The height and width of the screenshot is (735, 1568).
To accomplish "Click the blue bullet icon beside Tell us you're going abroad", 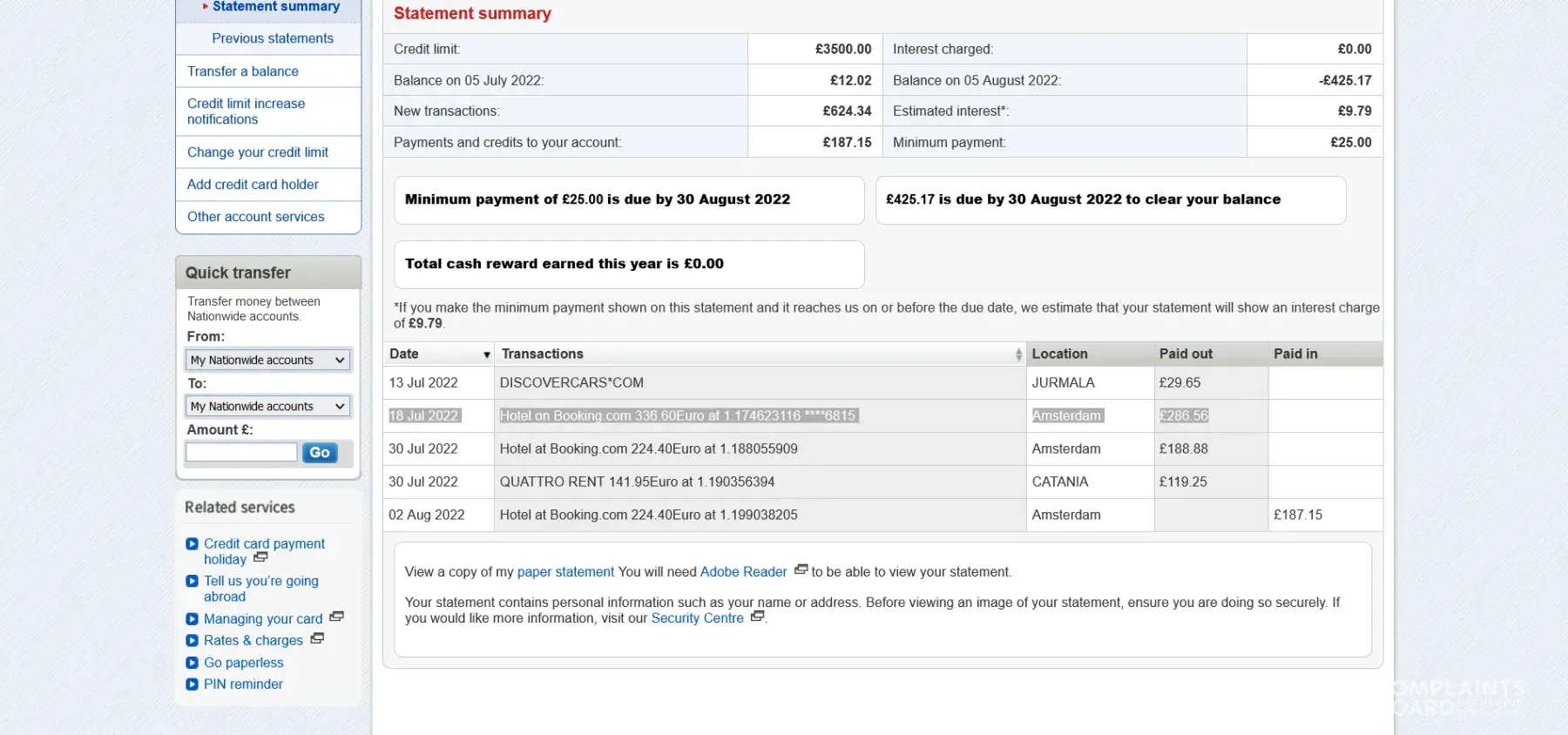I will (192, 582).
